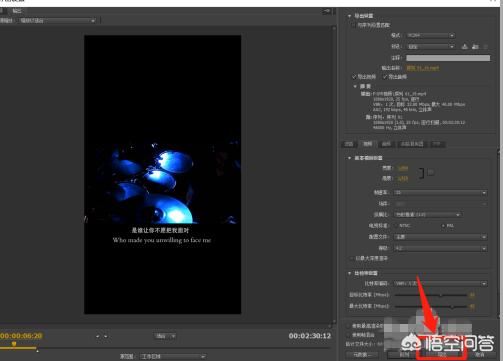Save the current export preset icon
Image resolution: width=503 pixels, height=361 pixels.
(464, 46)
